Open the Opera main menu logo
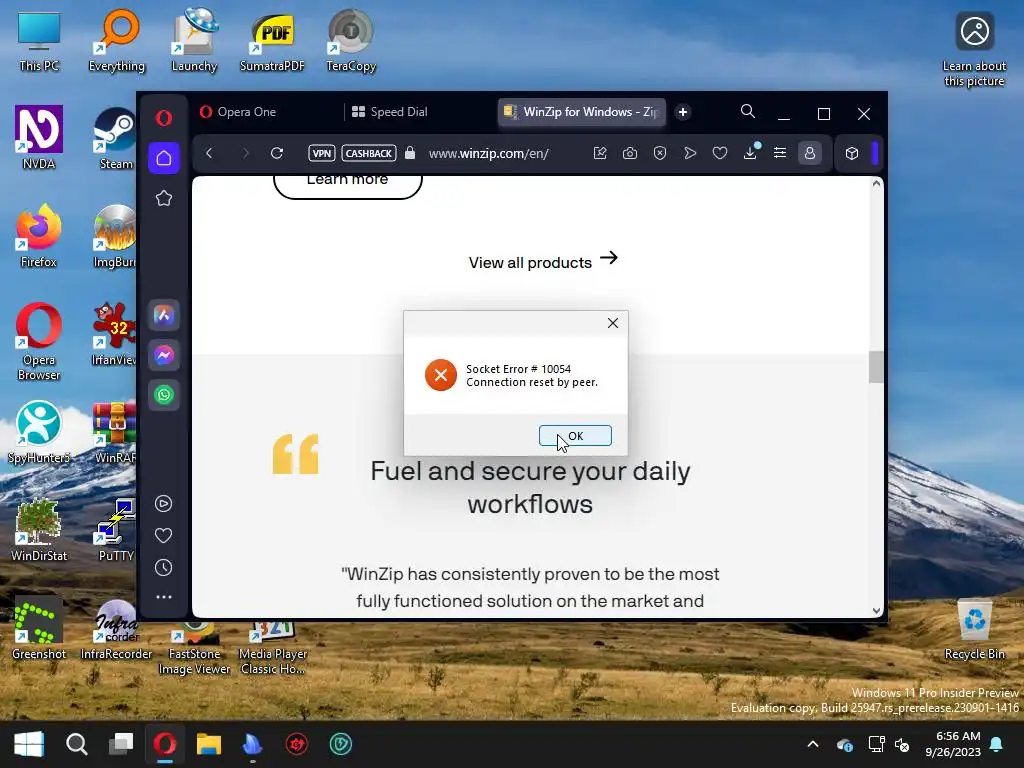The image size is (1024, 768). [x=164, y=118]
